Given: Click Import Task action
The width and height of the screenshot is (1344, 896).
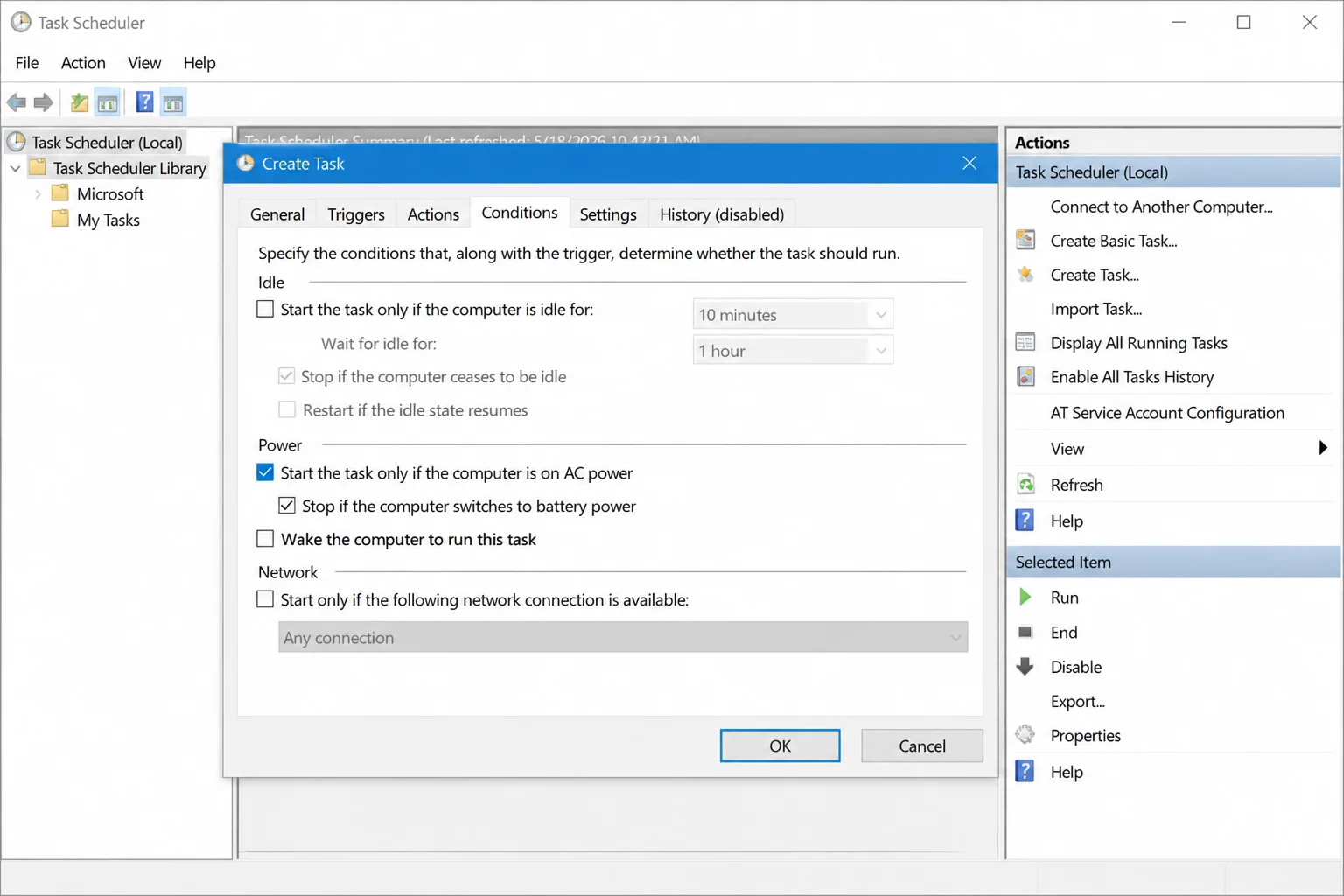Looking at the screenshot, I should [x=1096, y=309].
